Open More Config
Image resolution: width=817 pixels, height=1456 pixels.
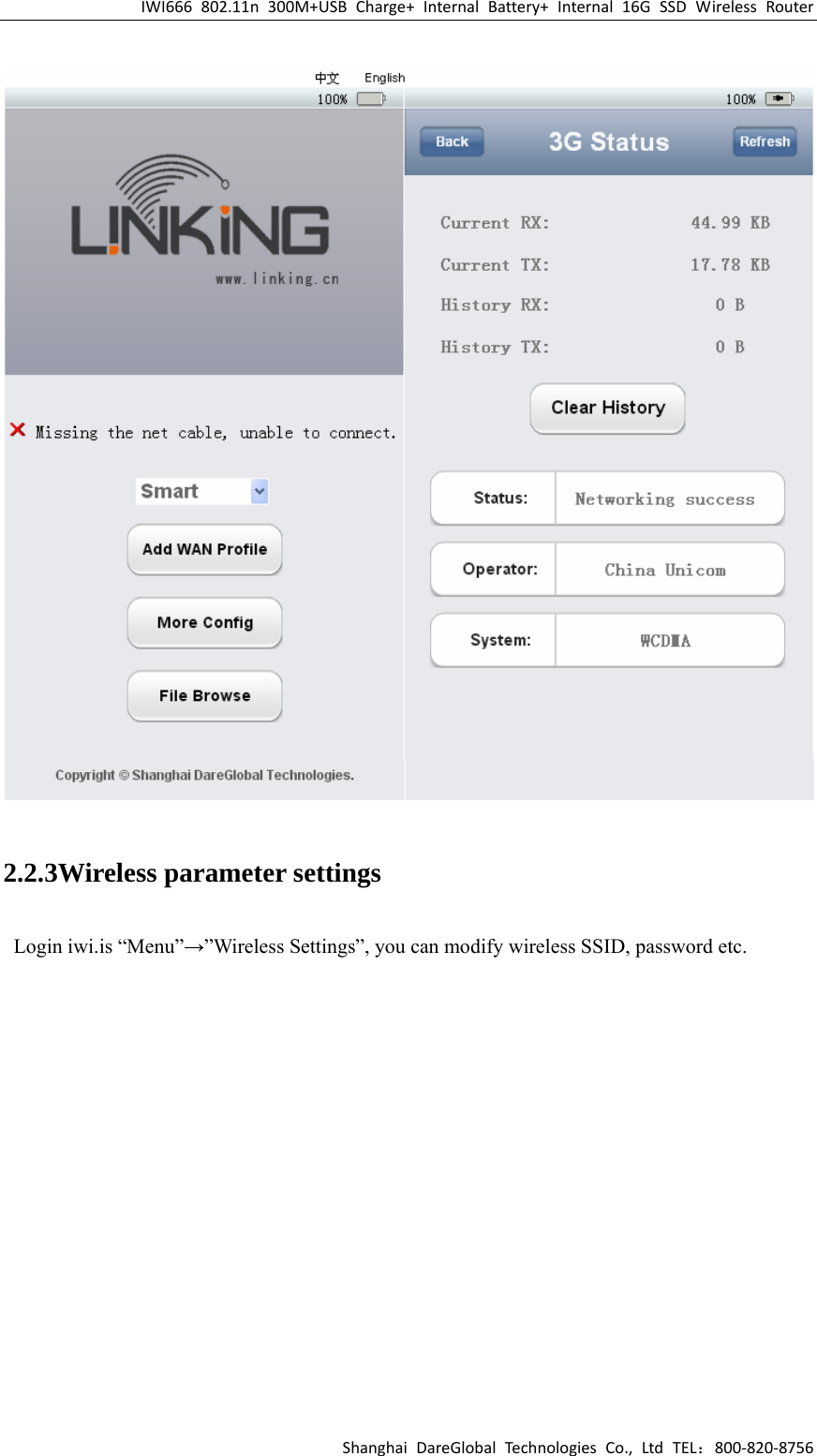point(204,623)
